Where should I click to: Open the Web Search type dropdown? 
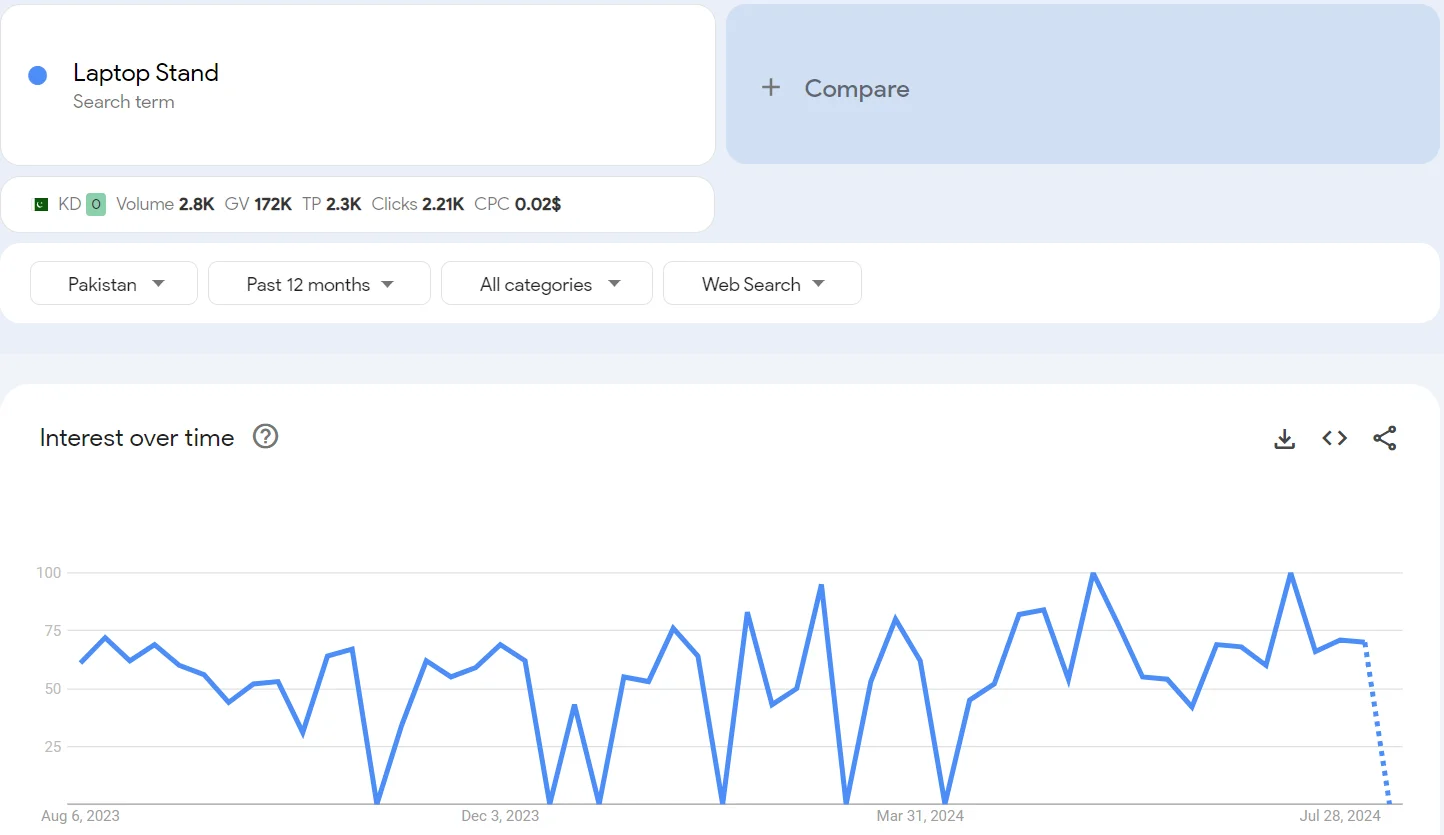point(762,283)
